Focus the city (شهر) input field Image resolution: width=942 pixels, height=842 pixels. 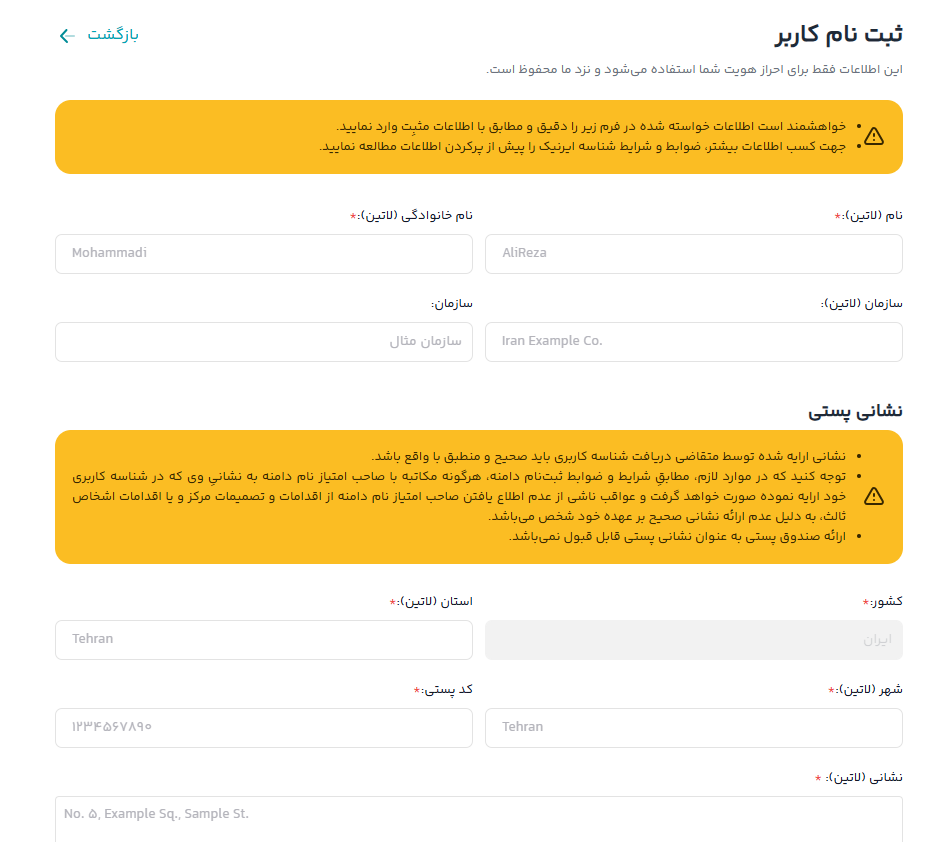coord(693,728)
